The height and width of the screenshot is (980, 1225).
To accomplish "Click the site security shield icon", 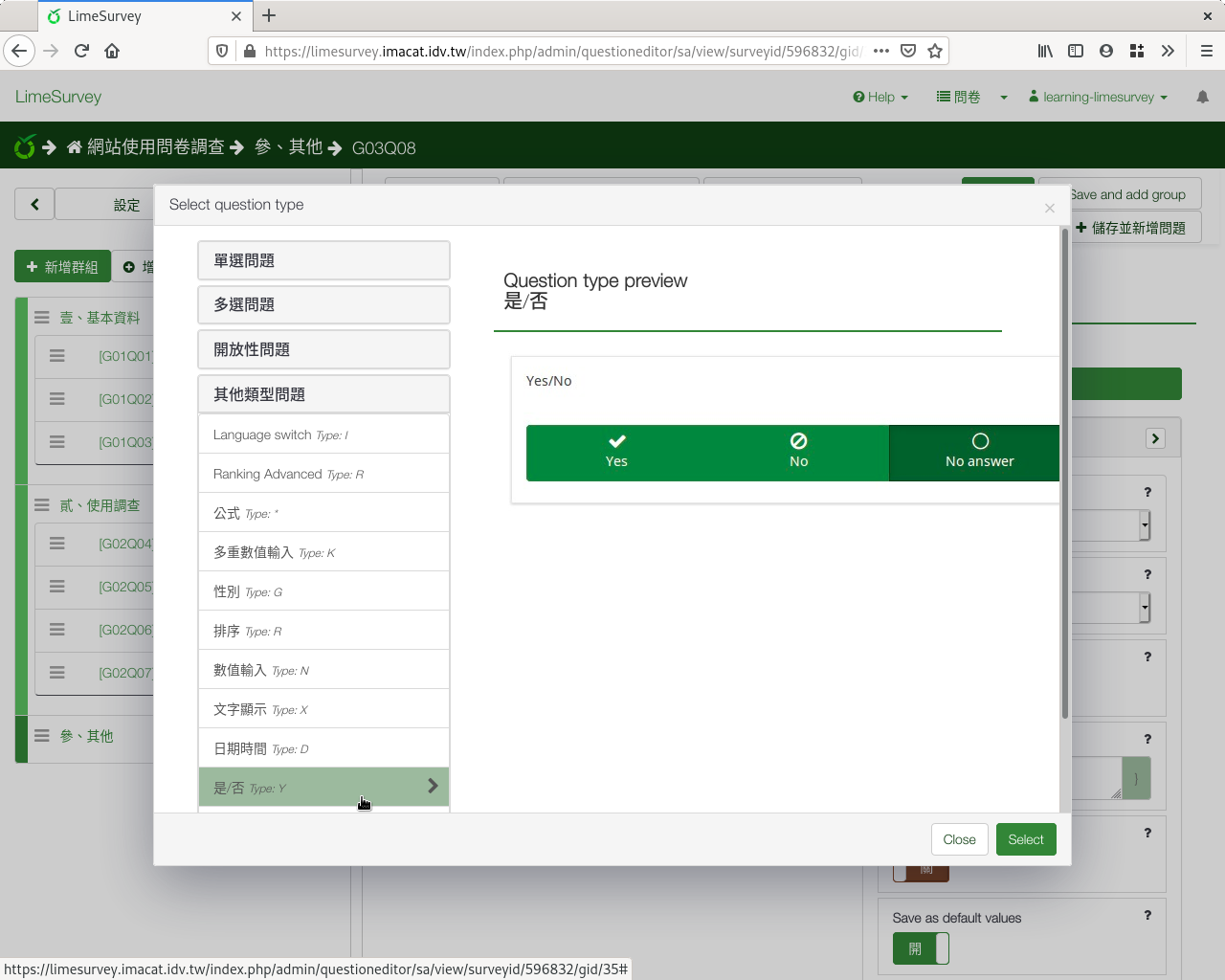I will pyautogui.click(x=222, y=51).
